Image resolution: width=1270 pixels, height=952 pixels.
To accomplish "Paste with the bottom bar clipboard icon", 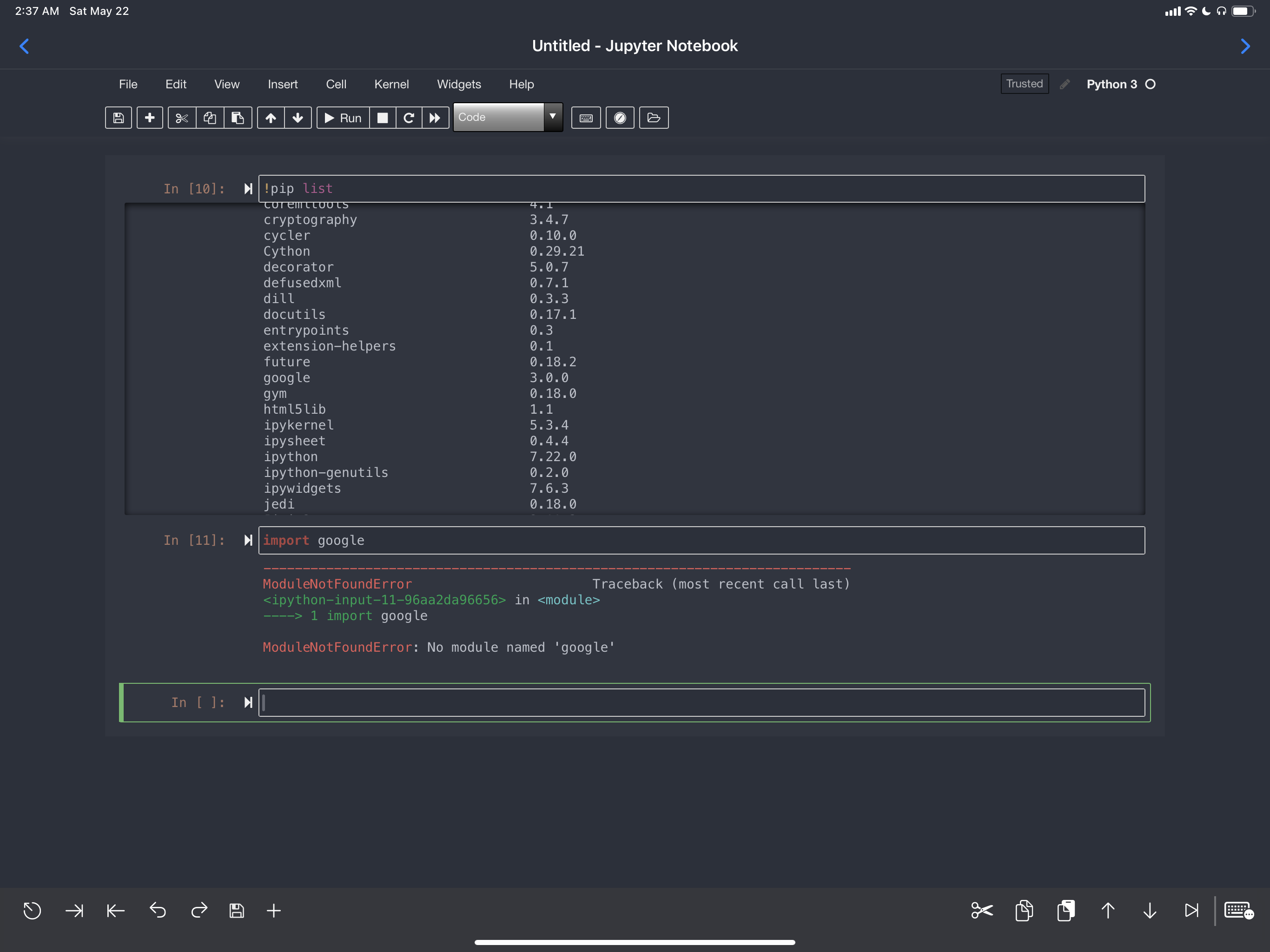I will (1066, 911).
